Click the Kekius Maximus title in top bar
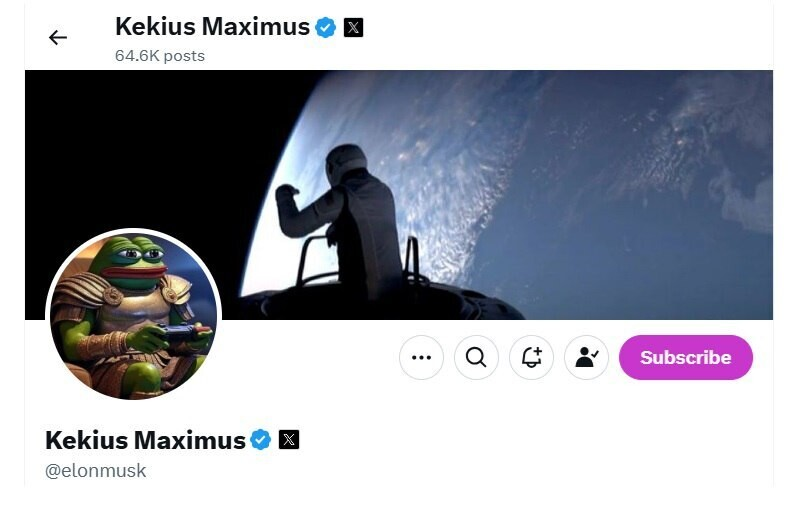This screenshot has width=801, height=513. 213,27
